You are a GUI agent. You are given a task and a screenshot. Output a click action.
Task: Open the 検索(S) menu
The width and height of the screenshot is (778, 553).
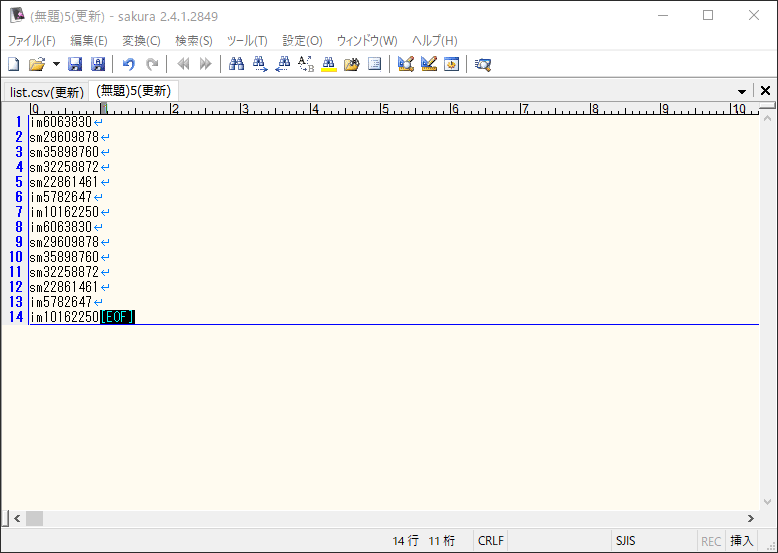click(194, 41)
